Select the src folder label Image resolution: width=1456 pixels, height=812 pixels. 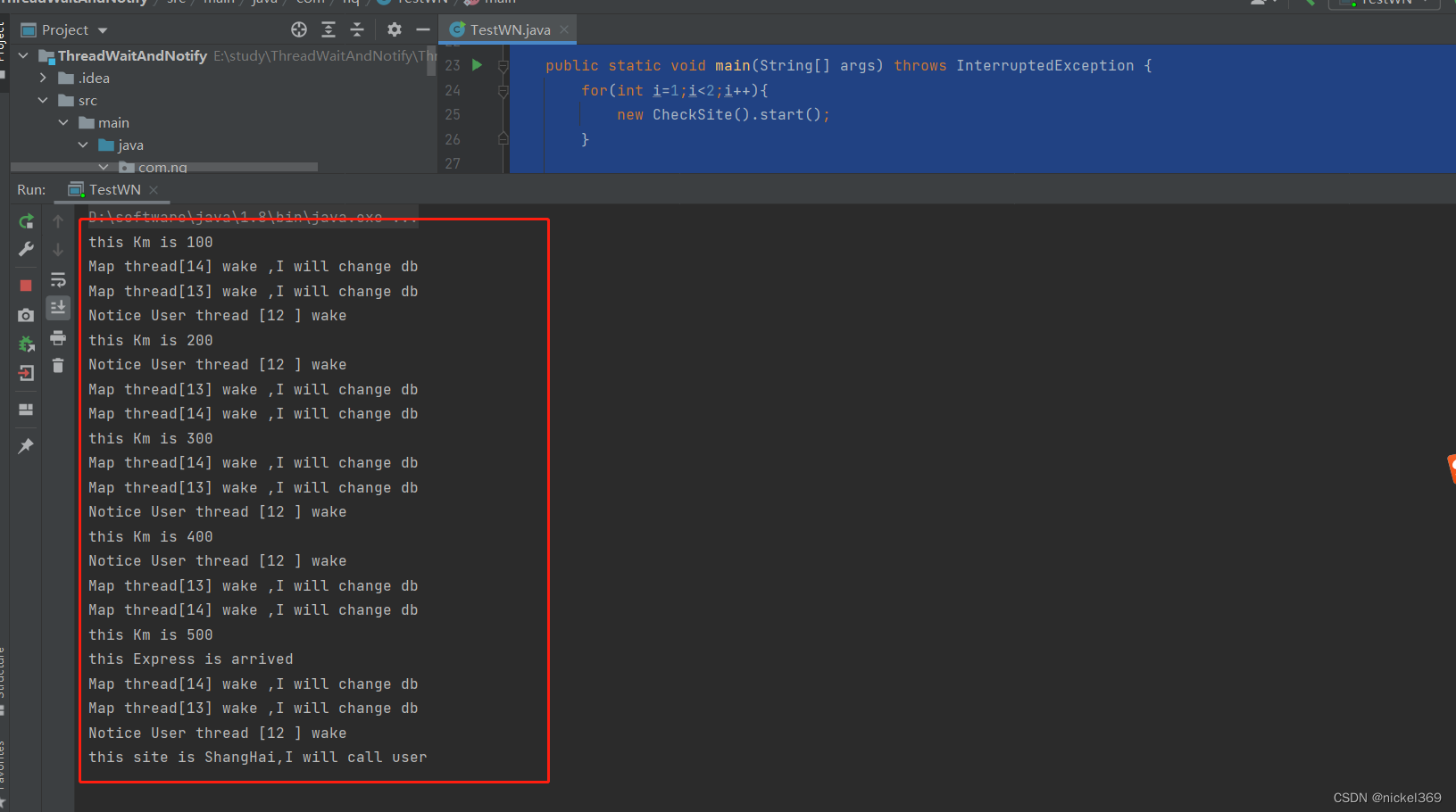click(87, 100)
